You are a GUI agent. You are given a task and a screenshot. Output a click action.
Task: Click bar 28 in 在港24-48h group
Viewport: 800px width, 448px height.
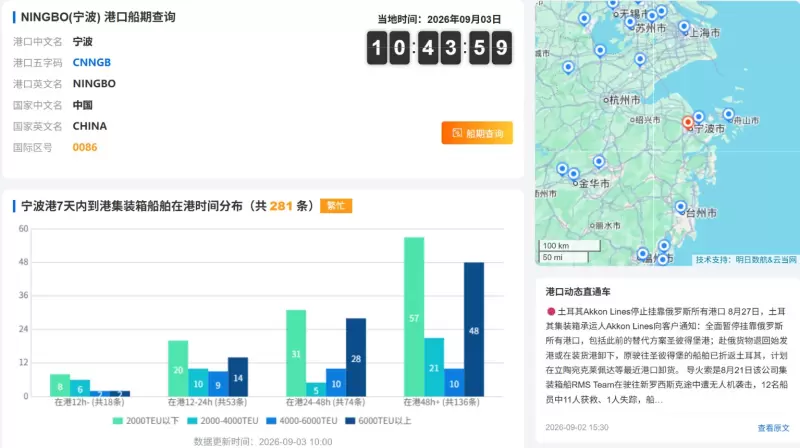pyautogui.click(x=356, y=357)
